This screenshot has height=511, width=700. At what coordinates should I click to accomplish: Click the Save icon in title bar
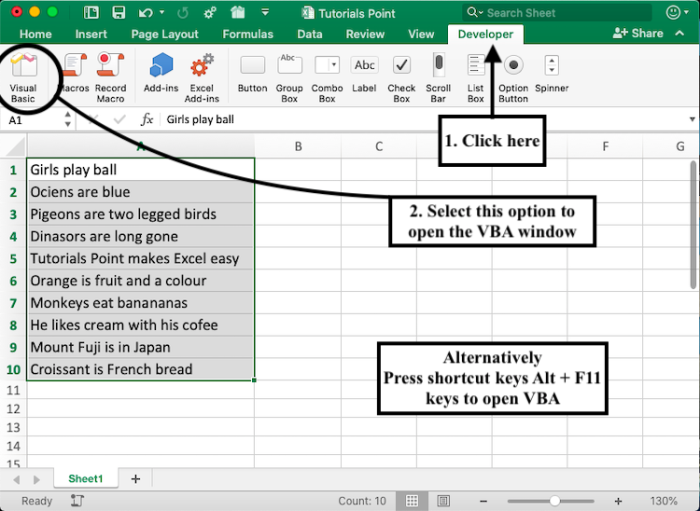(x=119, y=12)
